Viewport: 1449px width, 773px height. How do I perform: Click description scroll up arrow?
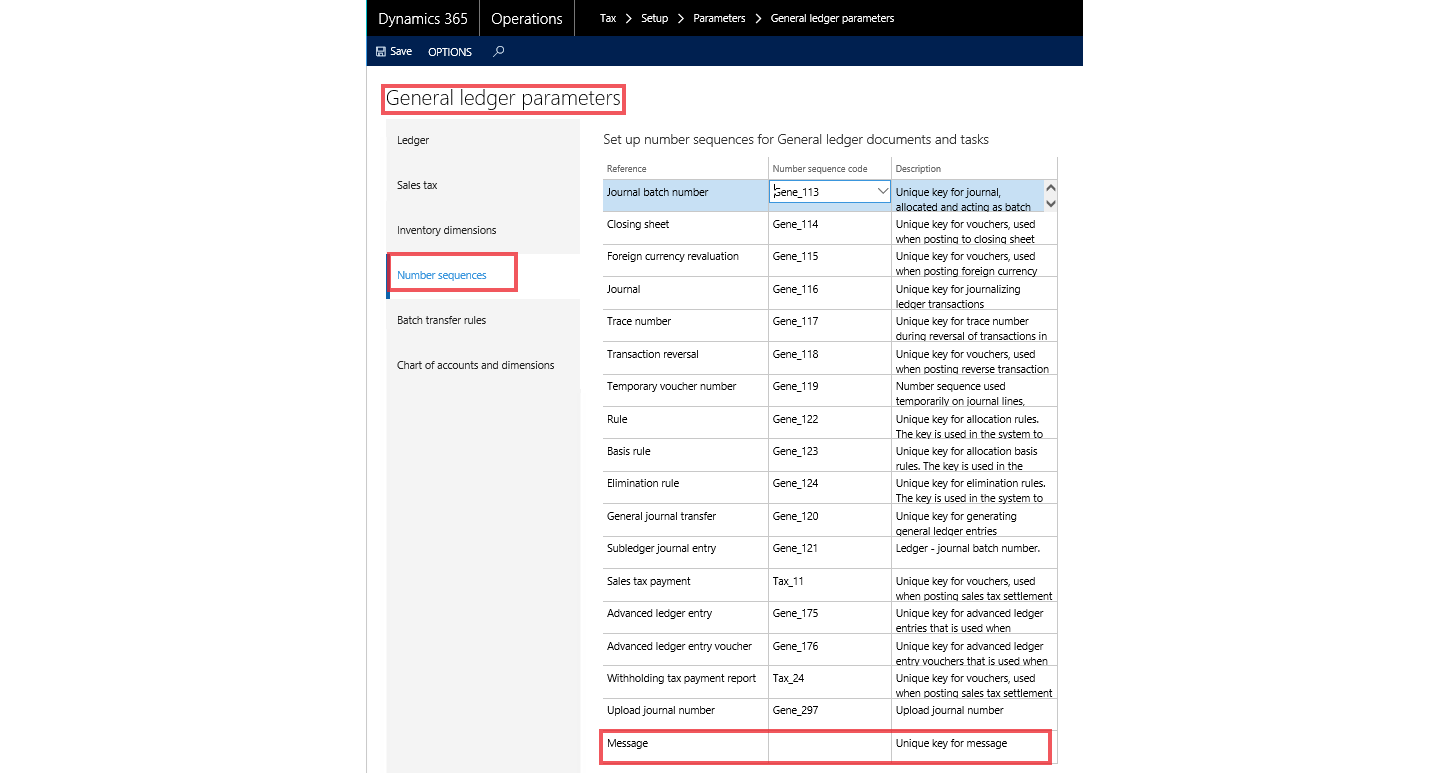tap(1050, 187)
